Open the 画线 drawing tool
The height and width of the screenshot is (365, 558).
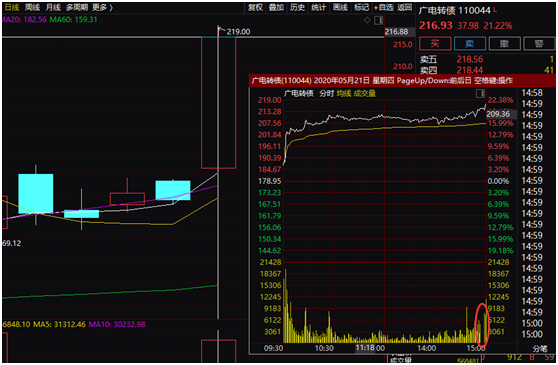pos(340,7)
